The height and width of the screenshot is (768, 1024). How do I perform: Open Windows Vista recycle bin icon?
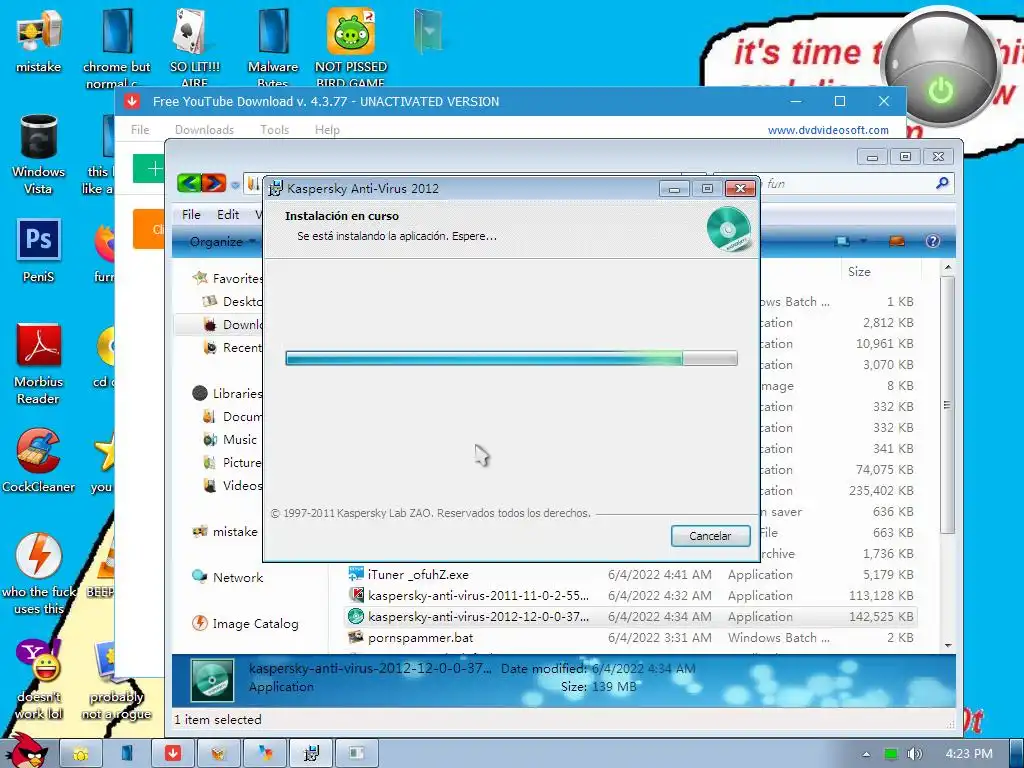(x=39, y=153)
